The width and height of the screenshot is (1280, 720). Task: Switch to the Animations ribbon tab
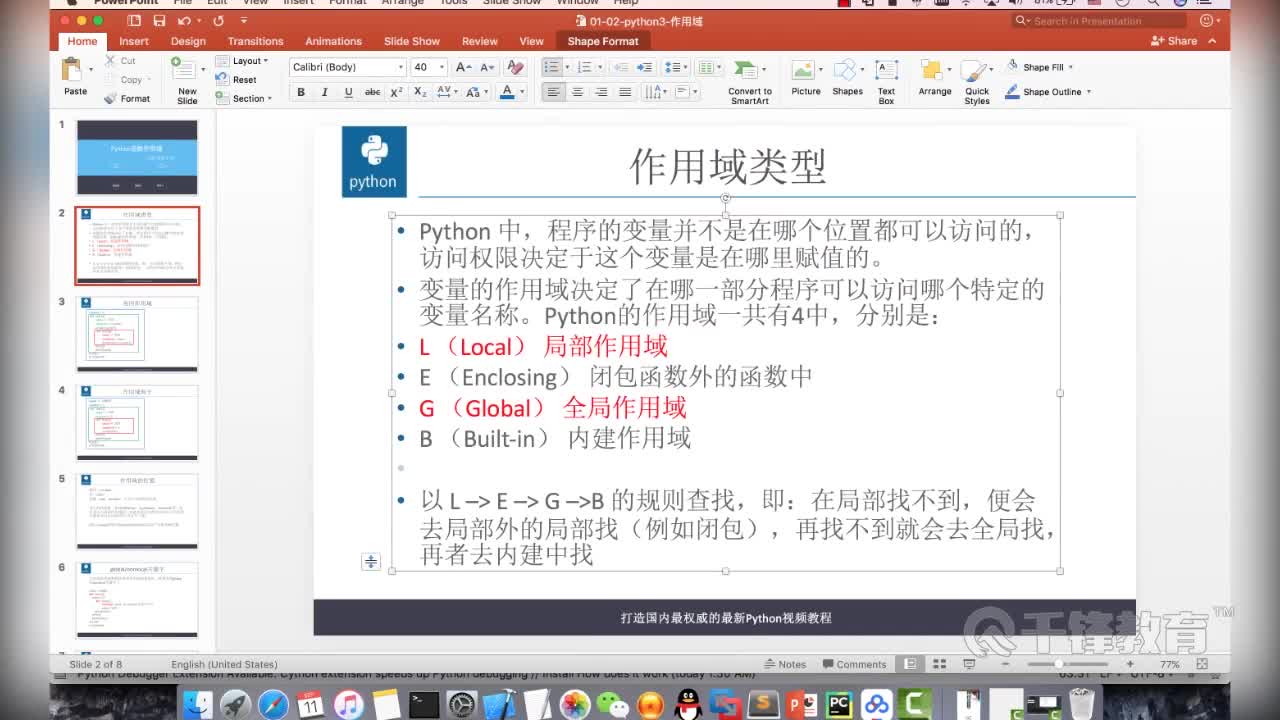click(333, 41)
